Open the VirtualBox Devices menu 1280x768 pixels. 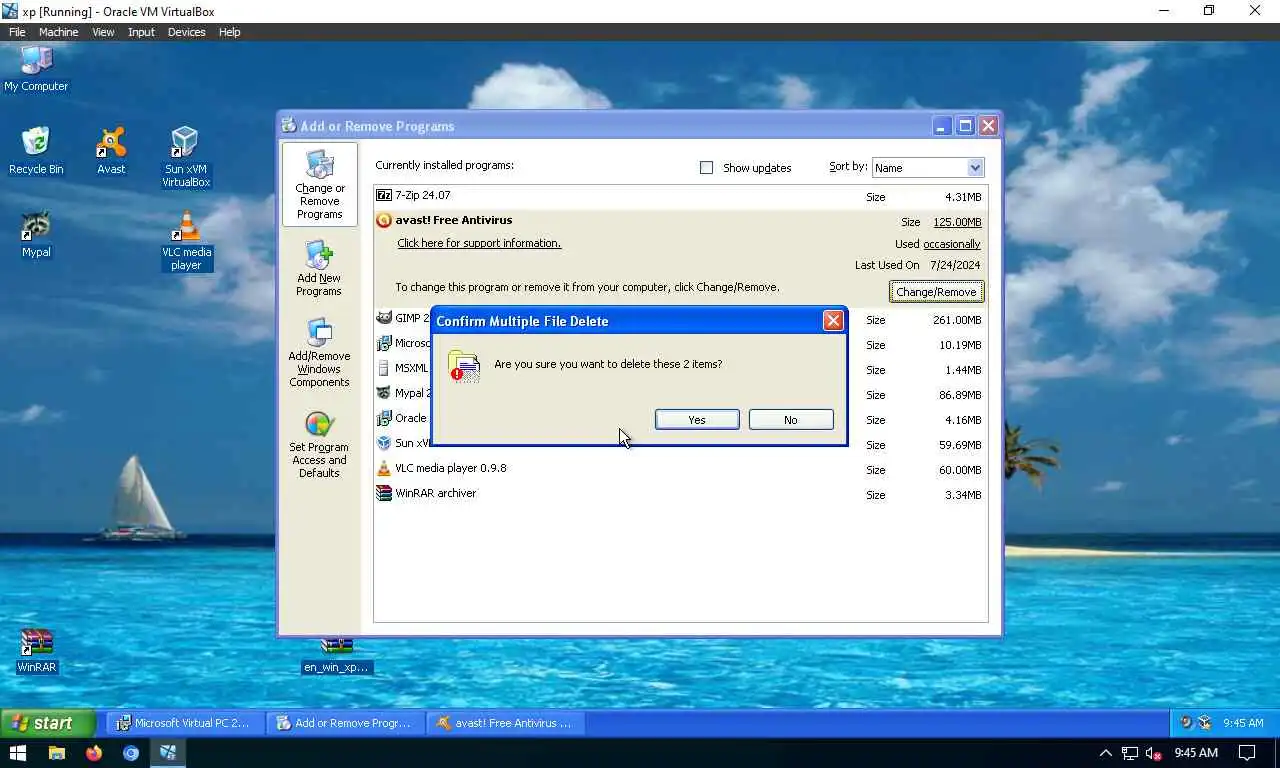point(186,32)
